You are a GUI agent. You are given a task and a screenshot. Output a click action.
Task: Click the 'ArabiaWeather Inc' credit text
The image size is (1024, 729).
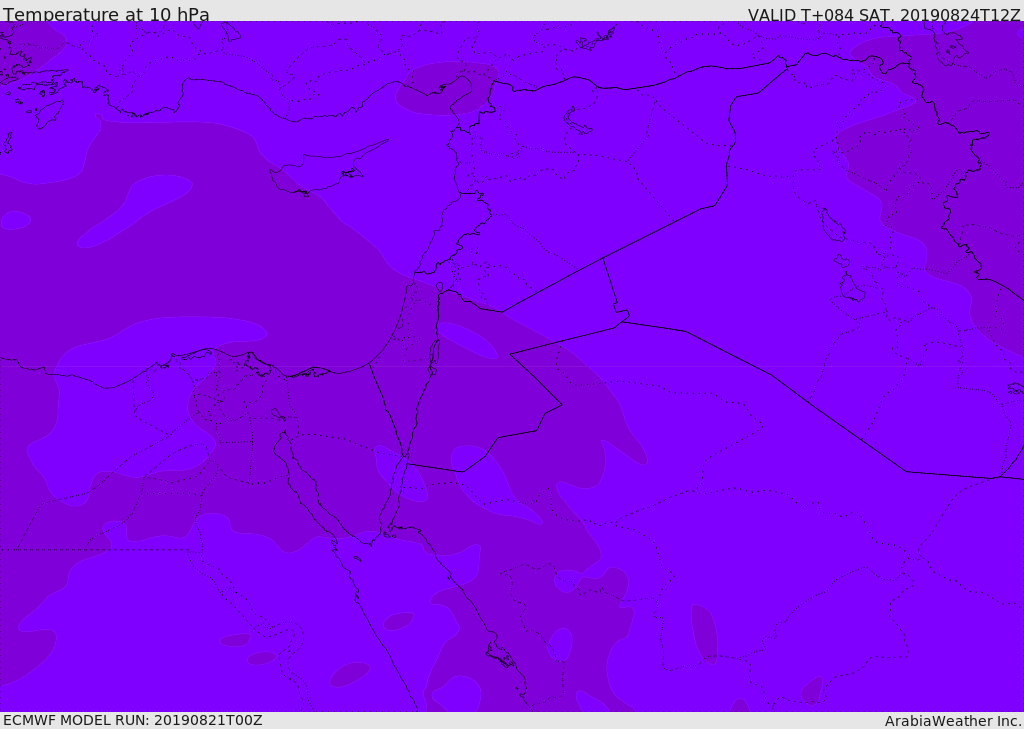[x=952, y=721]
